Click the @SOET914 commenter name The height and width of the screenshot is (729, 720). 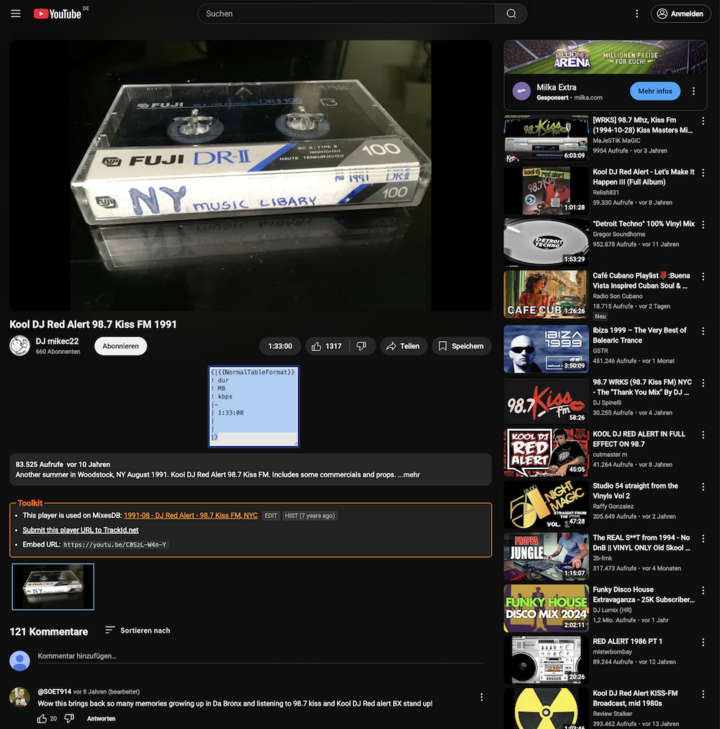(54, 691)
